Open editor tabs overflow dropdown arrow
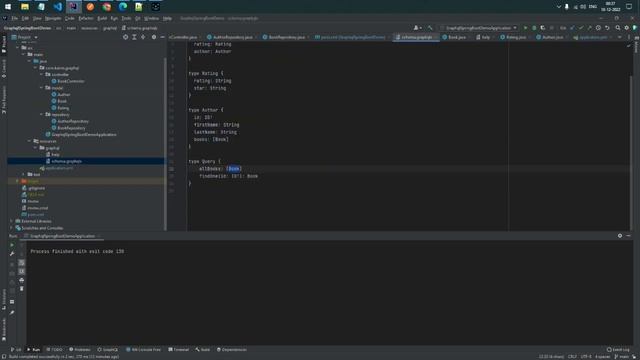This screenshot has width=640, height=360. 620,37
